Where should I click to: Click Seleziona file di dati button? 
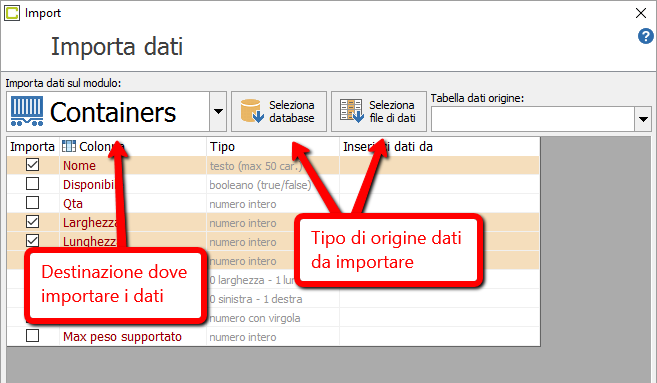click(x=379, y=111)
